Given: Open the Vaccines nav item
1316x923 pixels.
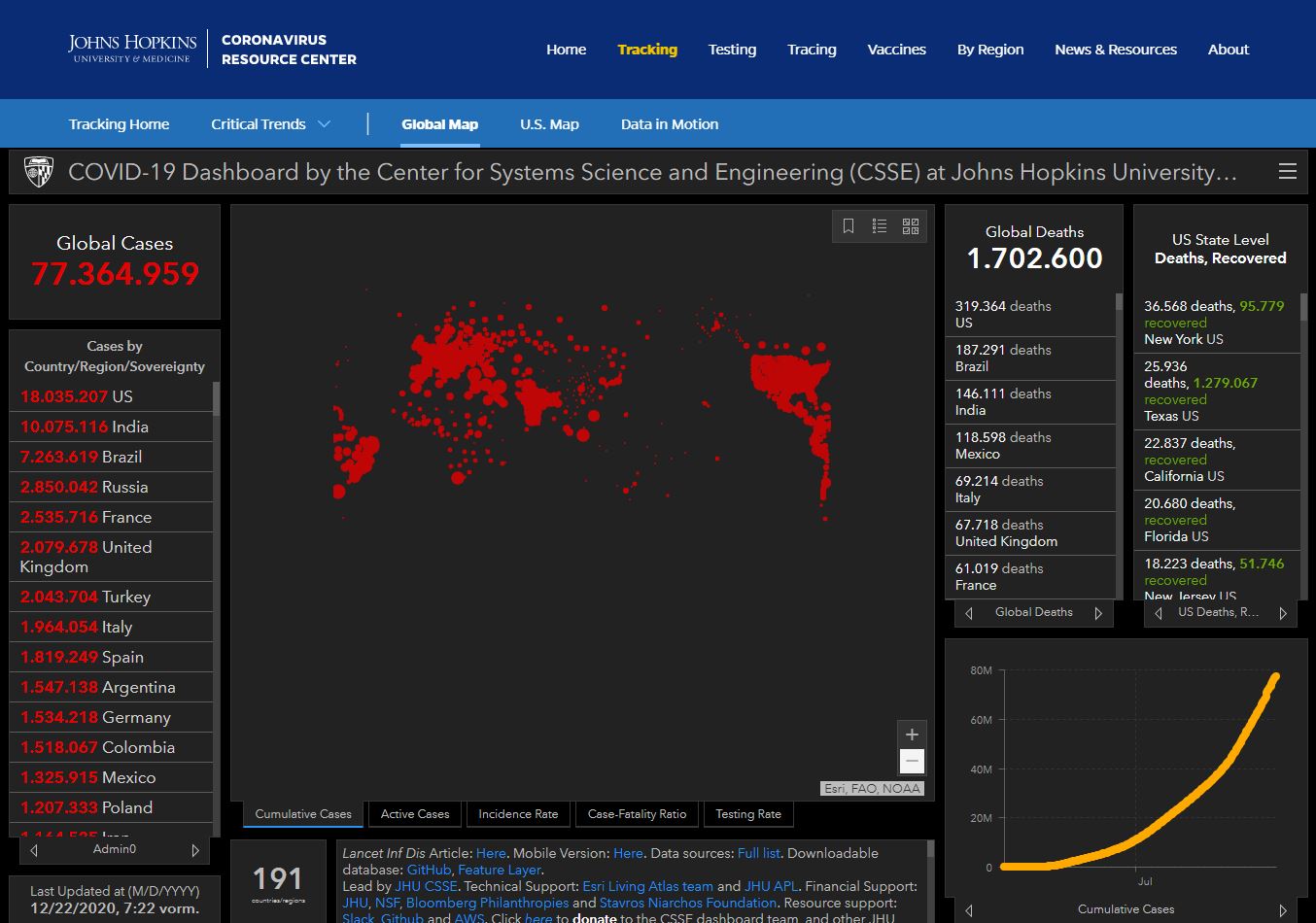Looking at the screenshot, I should coord(896,50).
